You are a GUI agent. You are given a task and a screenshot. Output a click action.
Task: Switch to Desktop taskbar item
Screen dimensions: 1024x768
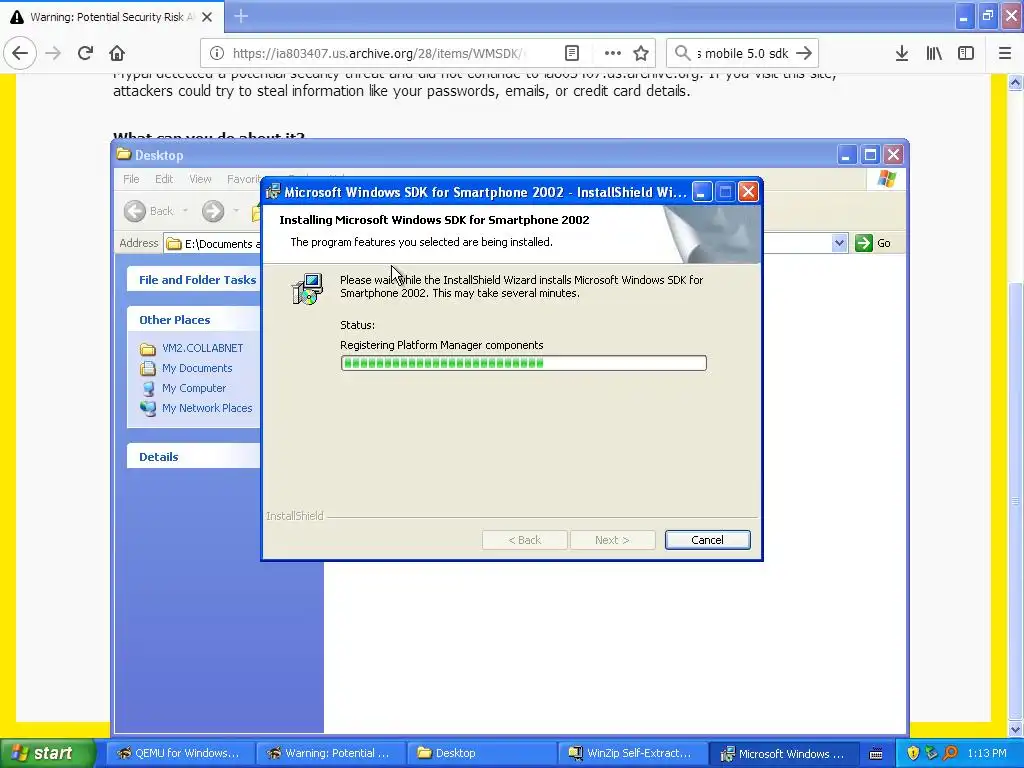[482, 753]
